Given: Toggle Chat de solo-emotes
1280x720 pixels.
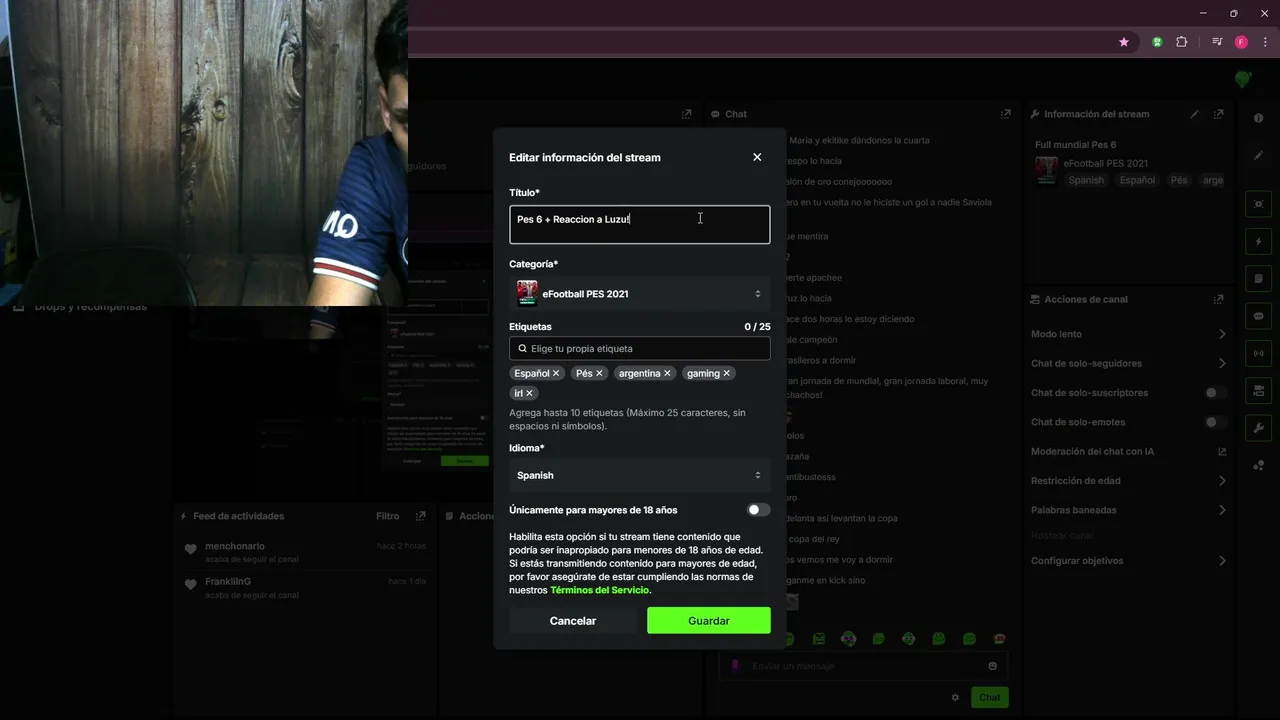Looking at the screenshot, I should pos(1215,422).
